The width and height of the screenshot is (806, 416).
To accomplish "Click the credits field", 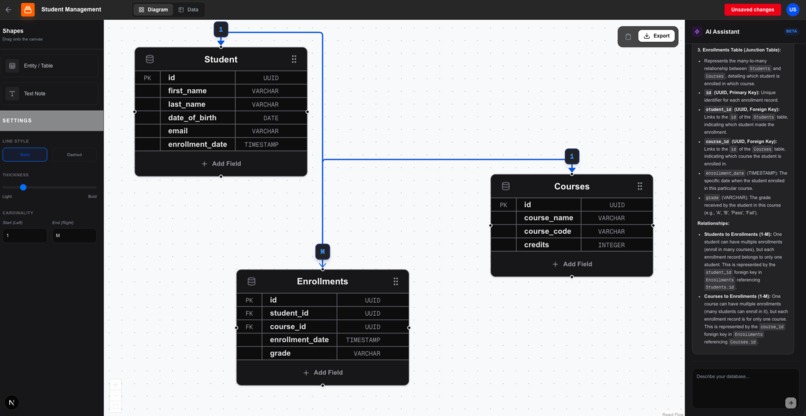I will pyautogui.click(x=536, y=245).
